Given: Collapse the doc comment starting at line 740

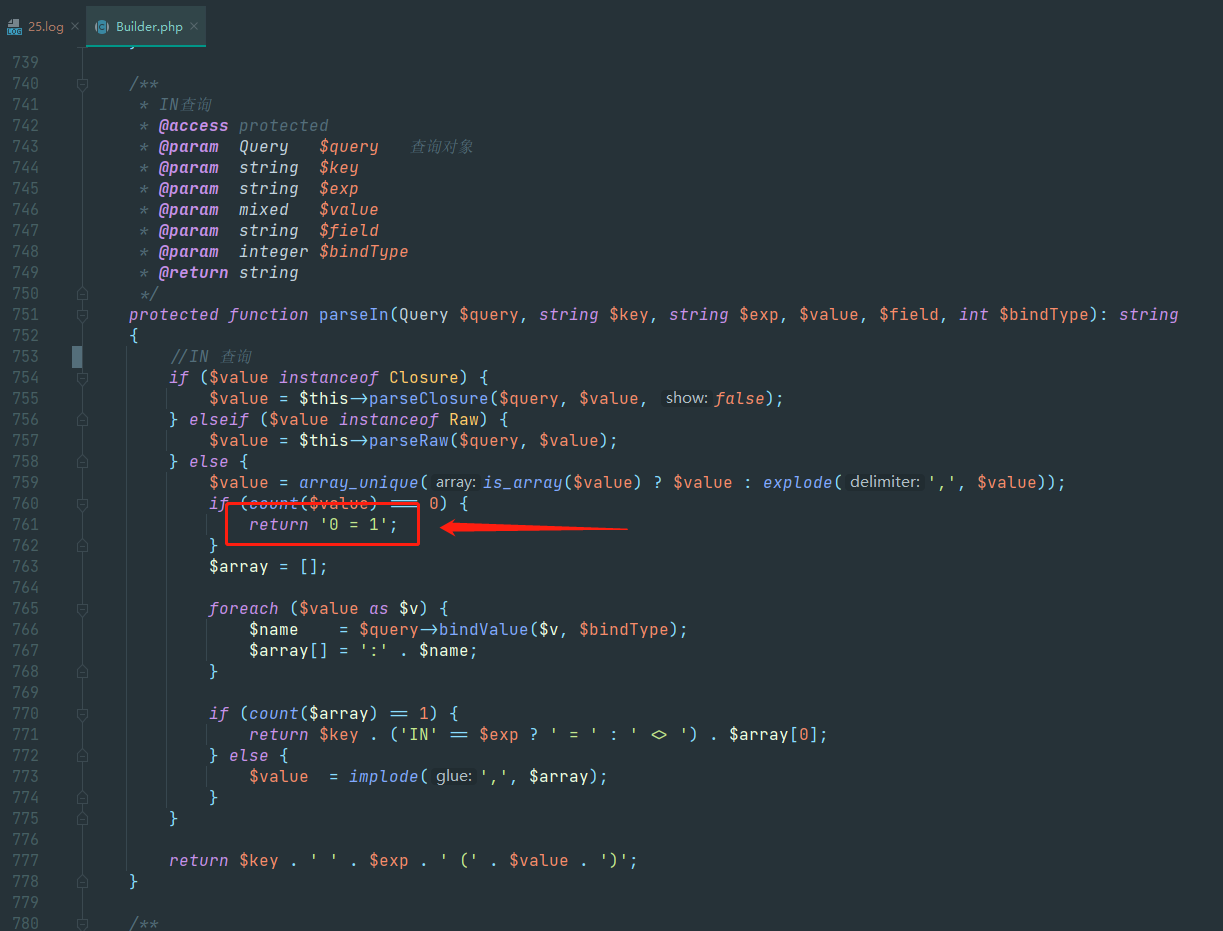Looking at the screenshot, I should pos(82,84).
